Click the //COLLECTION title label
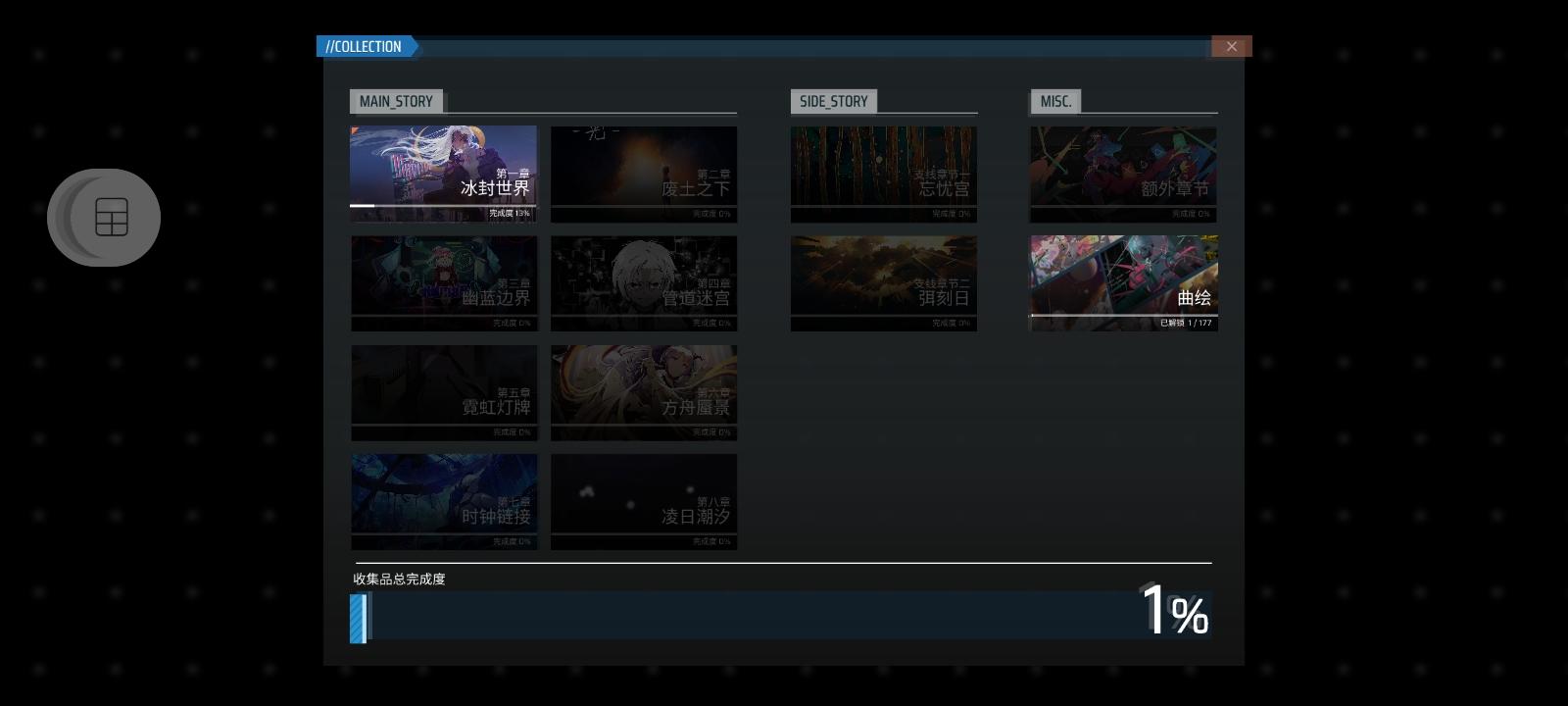1568x706 pixels. [364, 46]
